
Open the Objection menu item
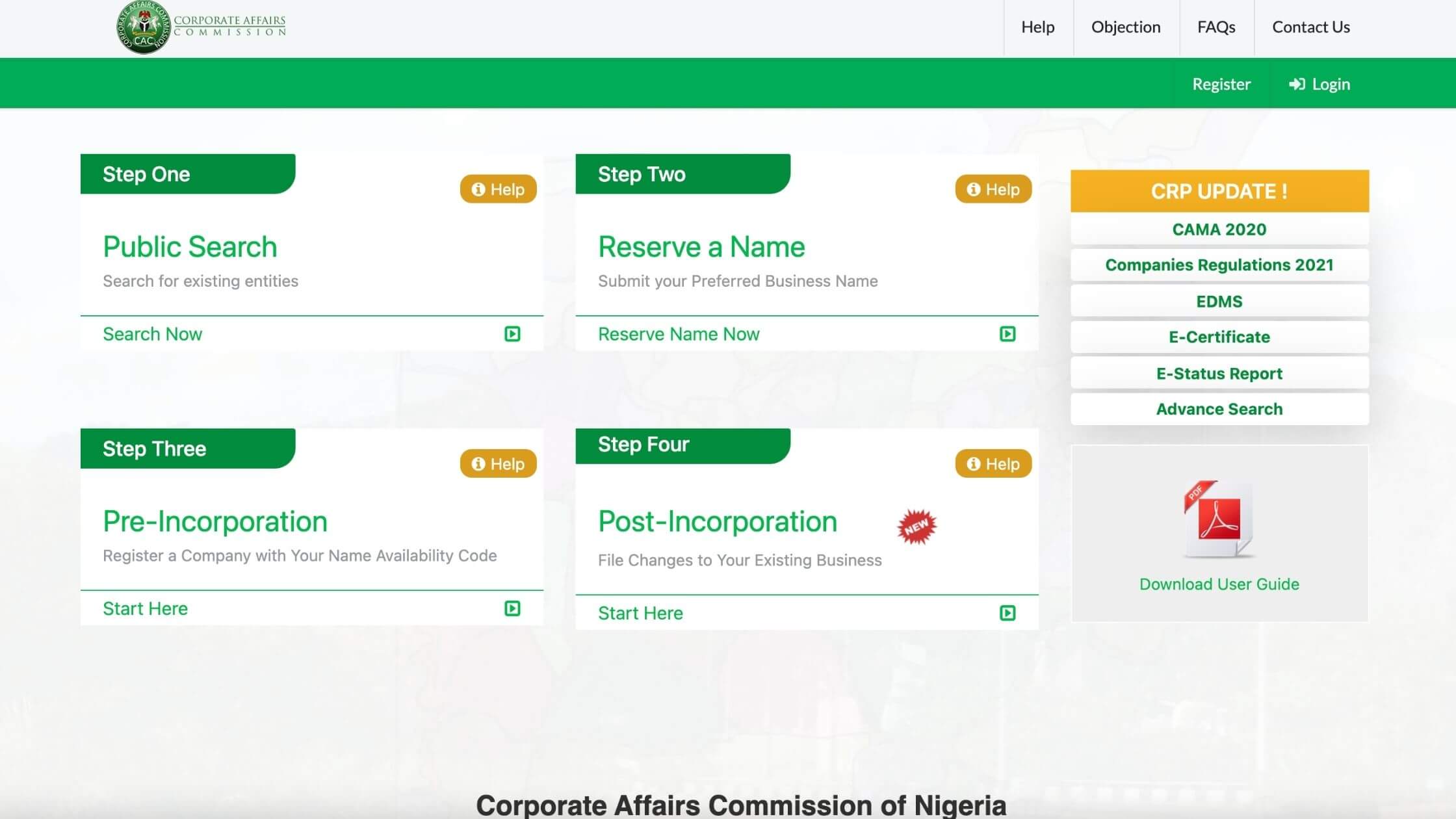tap(1126, 27)
